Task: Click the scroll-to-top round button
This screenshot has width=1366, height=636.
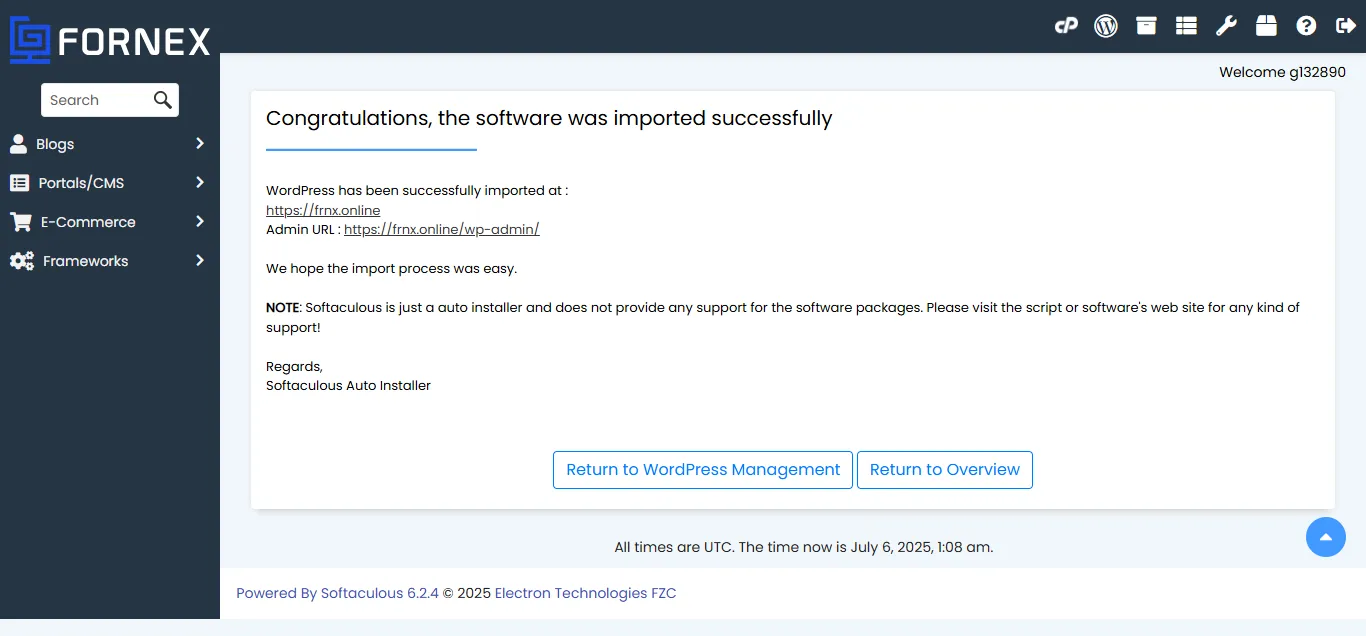Action: coord(1326,537)
